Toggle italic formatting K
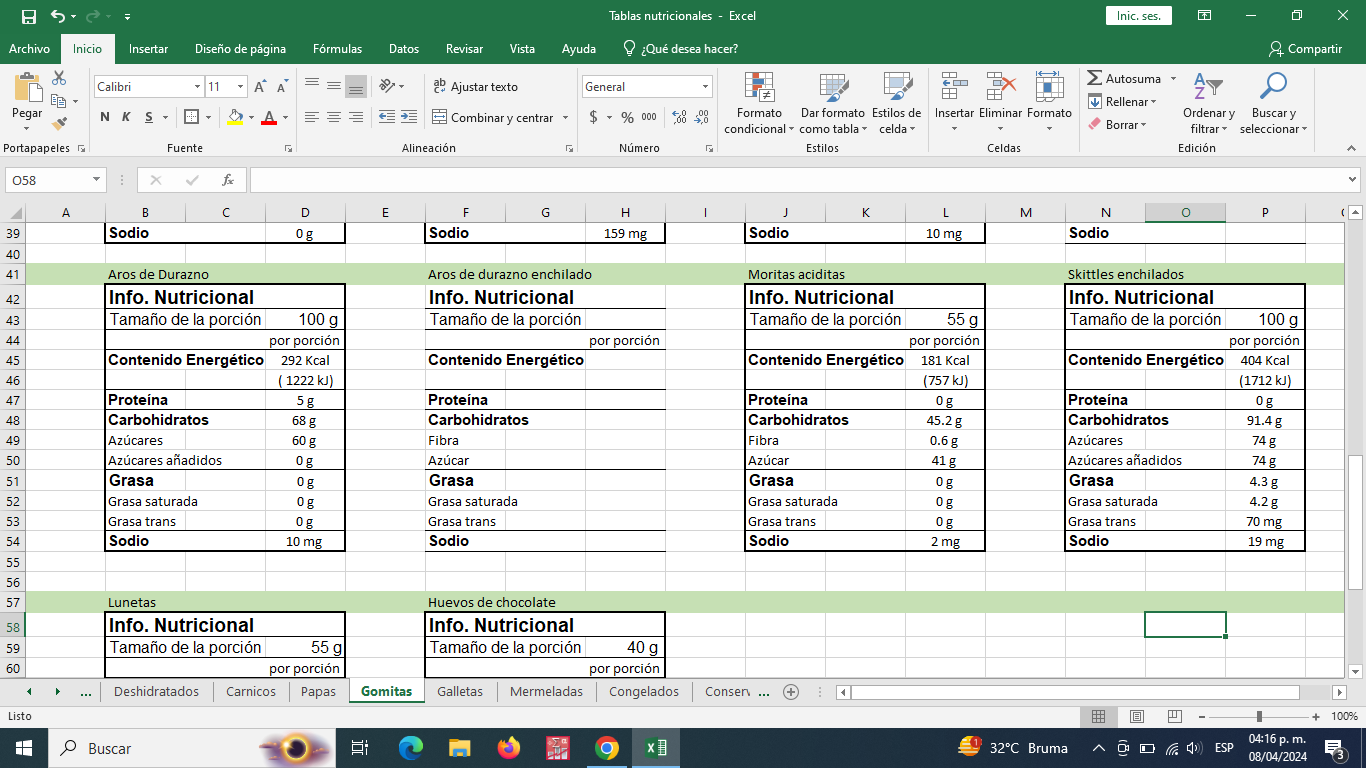1366x768 pixels. click(126, 117)
